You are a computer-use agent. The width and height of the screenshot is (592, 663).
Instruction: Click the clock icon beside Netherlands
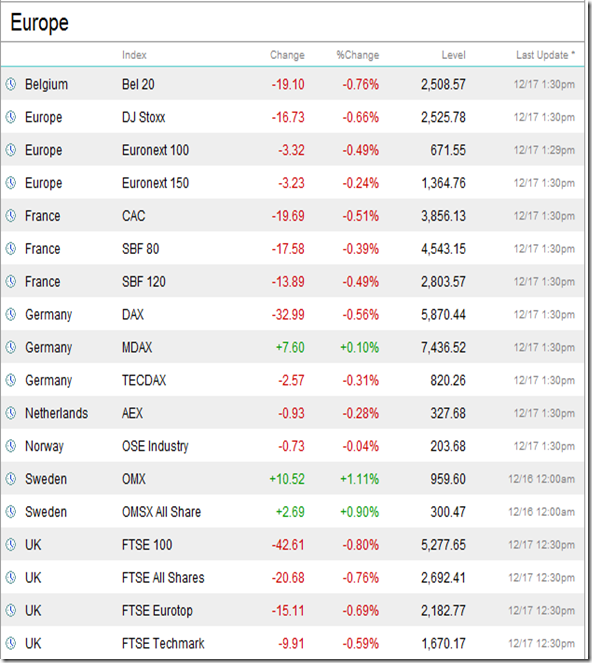coord(11,413)
